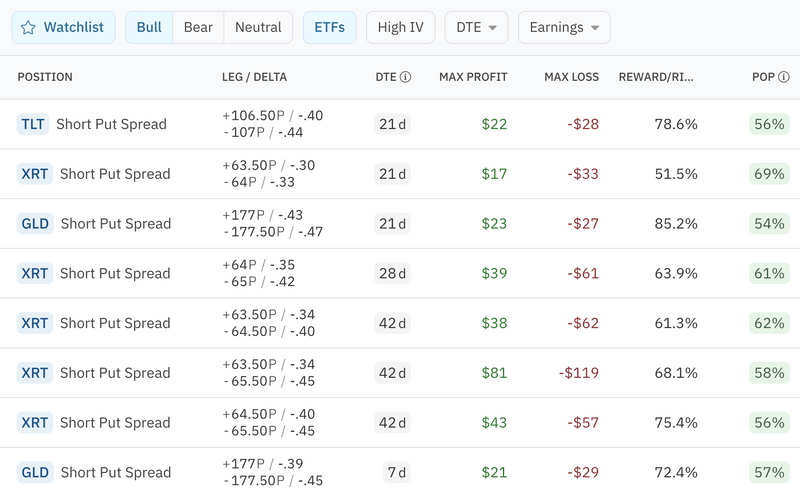Sort by MAX PROFIT column header

pyautogui.click(x=473, y=77)
